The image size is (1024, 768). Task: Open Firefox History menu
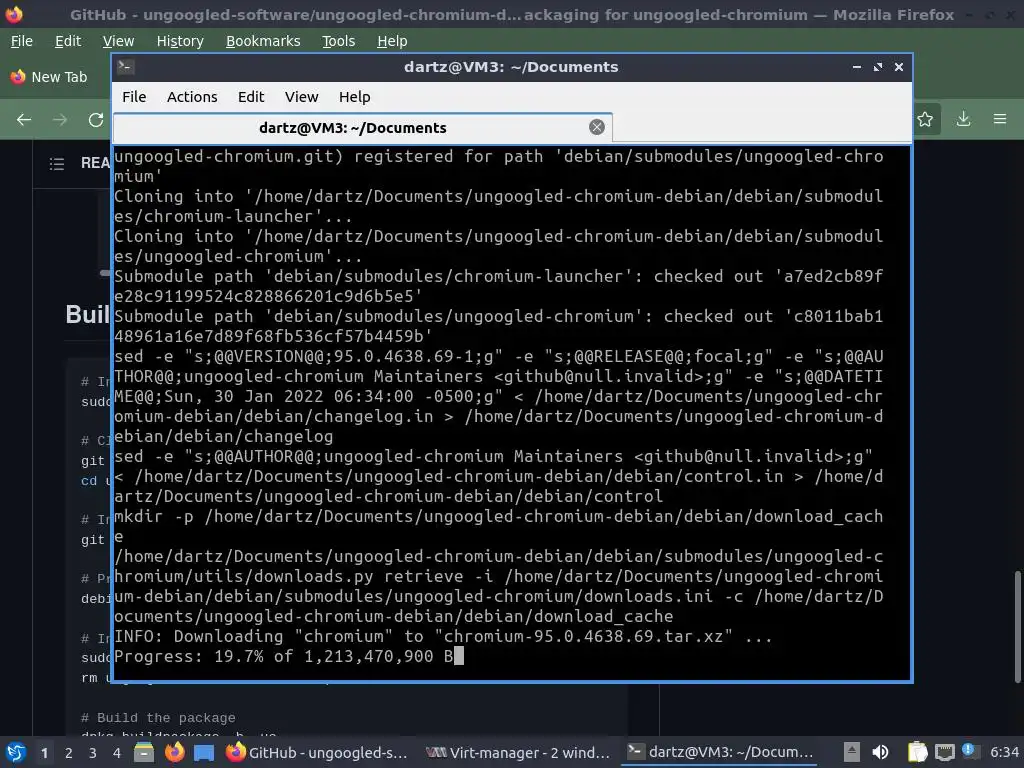point(180,41)
